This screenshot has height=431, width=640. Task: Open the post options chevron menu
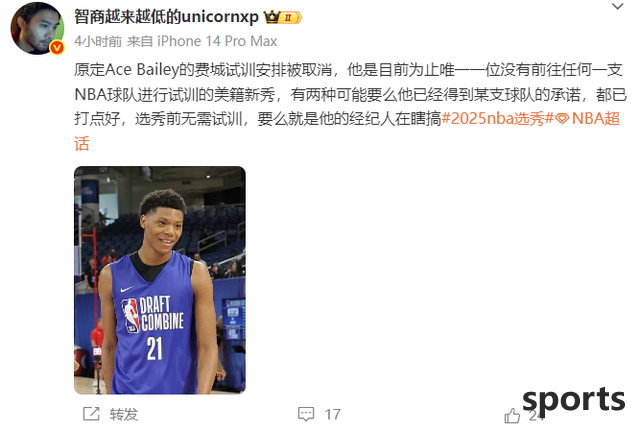(617, 7)
